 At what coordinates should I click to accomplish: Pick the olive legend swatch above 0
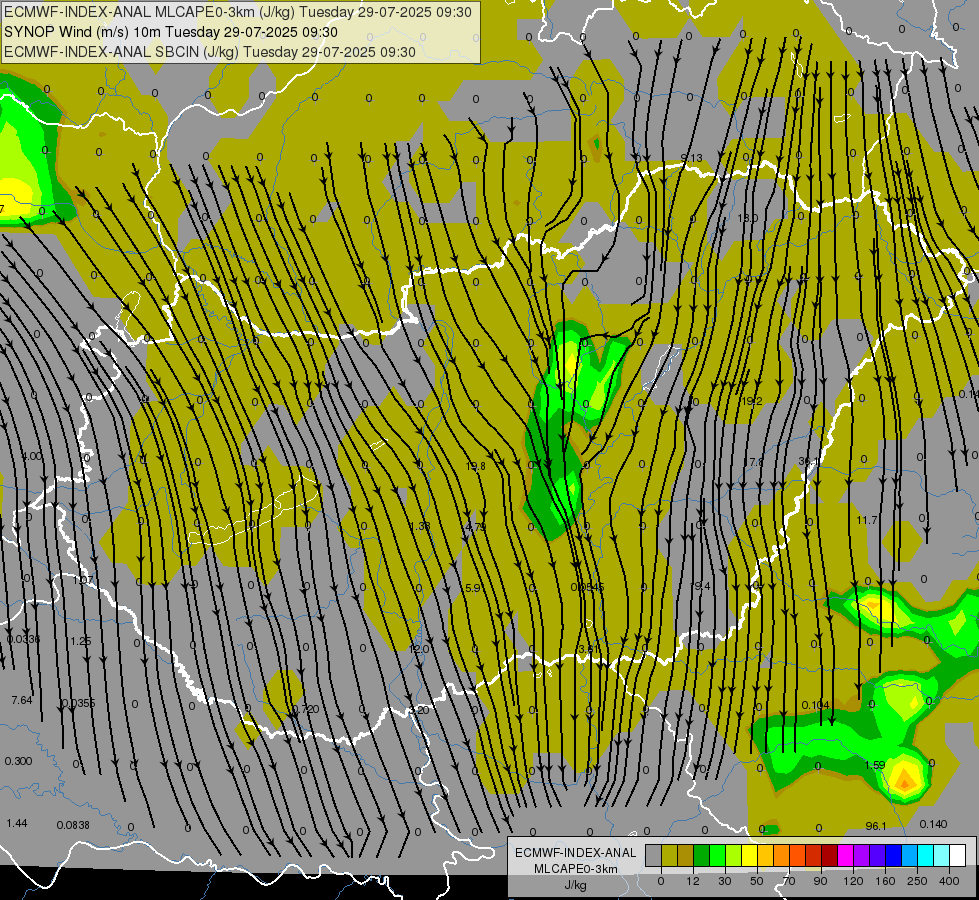669,856
